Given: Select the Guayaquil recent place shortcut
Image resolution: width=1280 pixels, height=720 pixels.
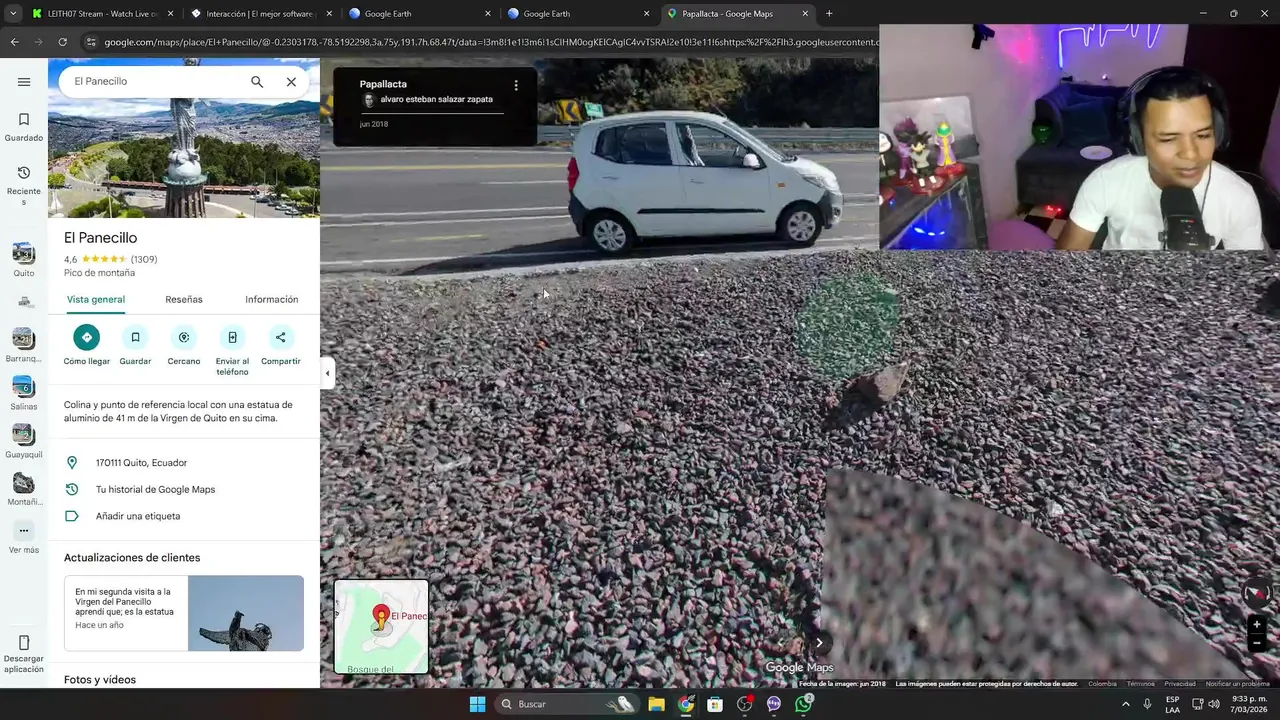Looking at the screenshot, I should (24, 441).
